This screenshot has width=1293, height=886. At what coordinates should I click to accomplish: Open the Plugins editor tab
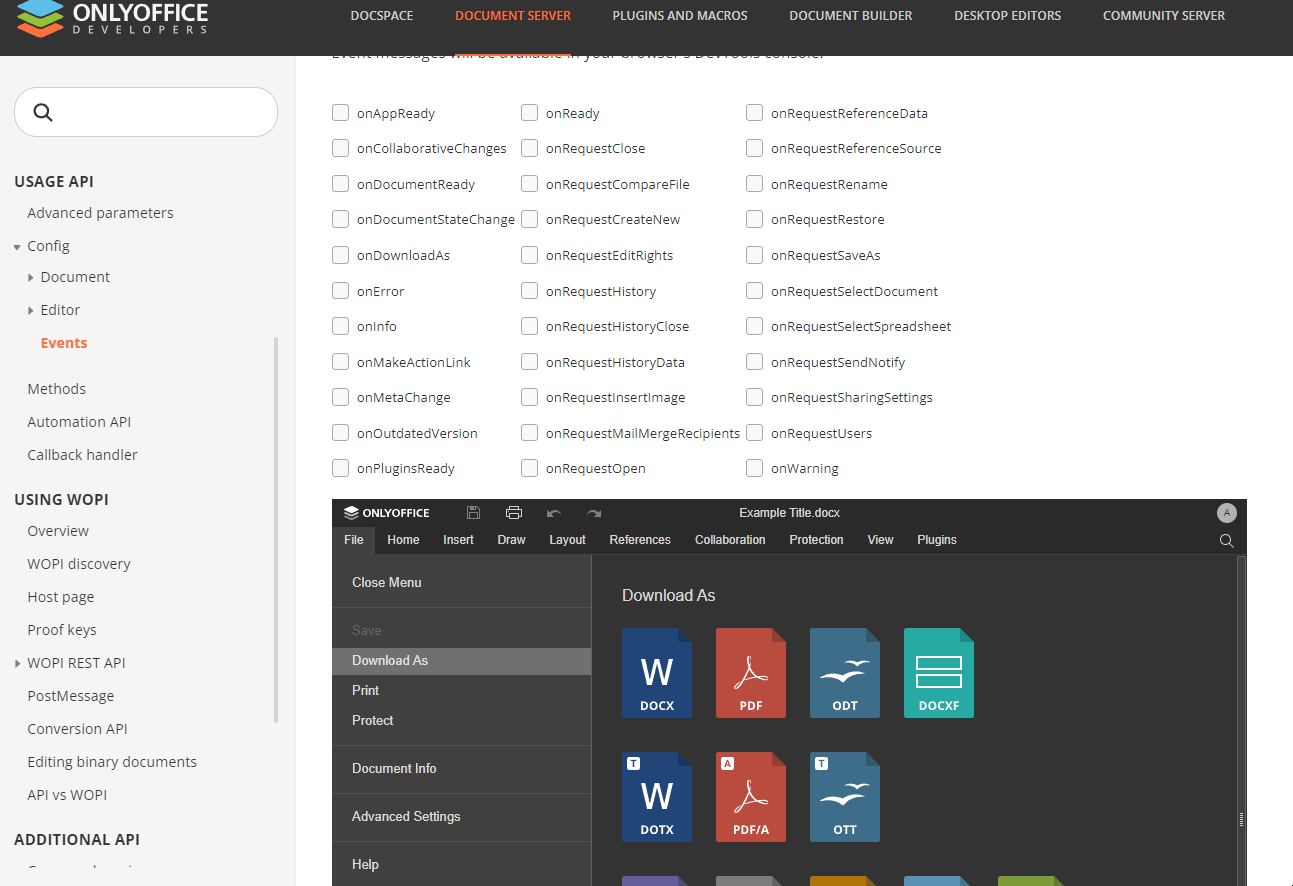[x=937, y=540]
